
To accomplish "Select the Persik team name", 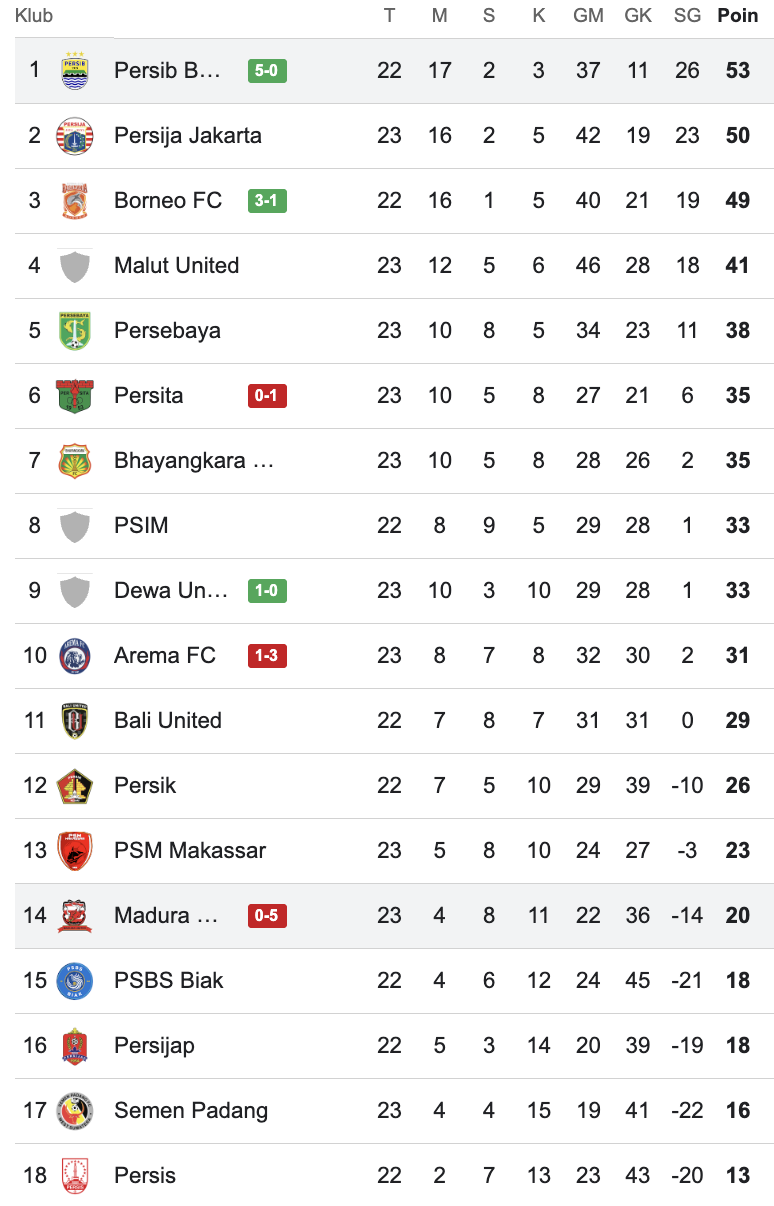I will tap(145, 786).
